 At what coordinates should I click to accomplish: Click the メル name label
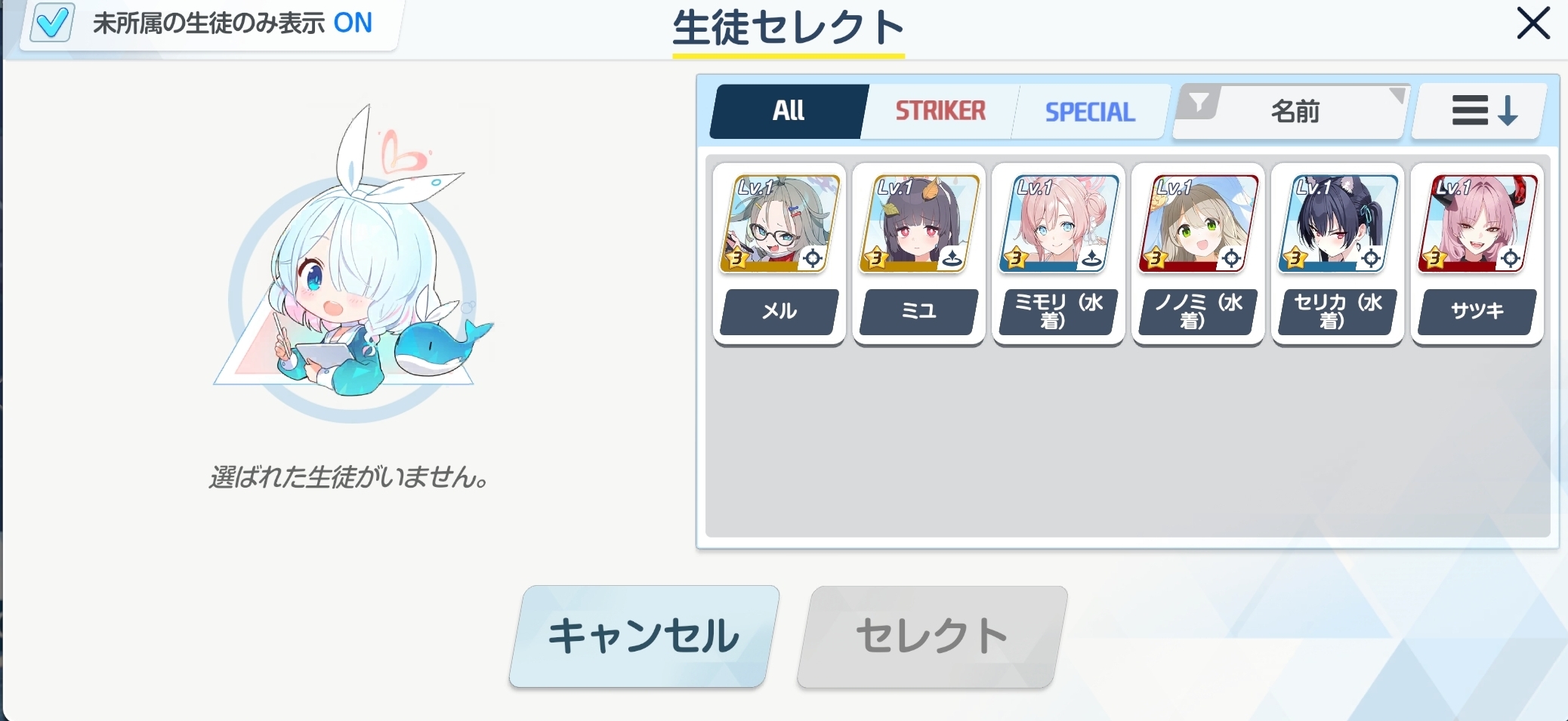[x=779, y=312]
